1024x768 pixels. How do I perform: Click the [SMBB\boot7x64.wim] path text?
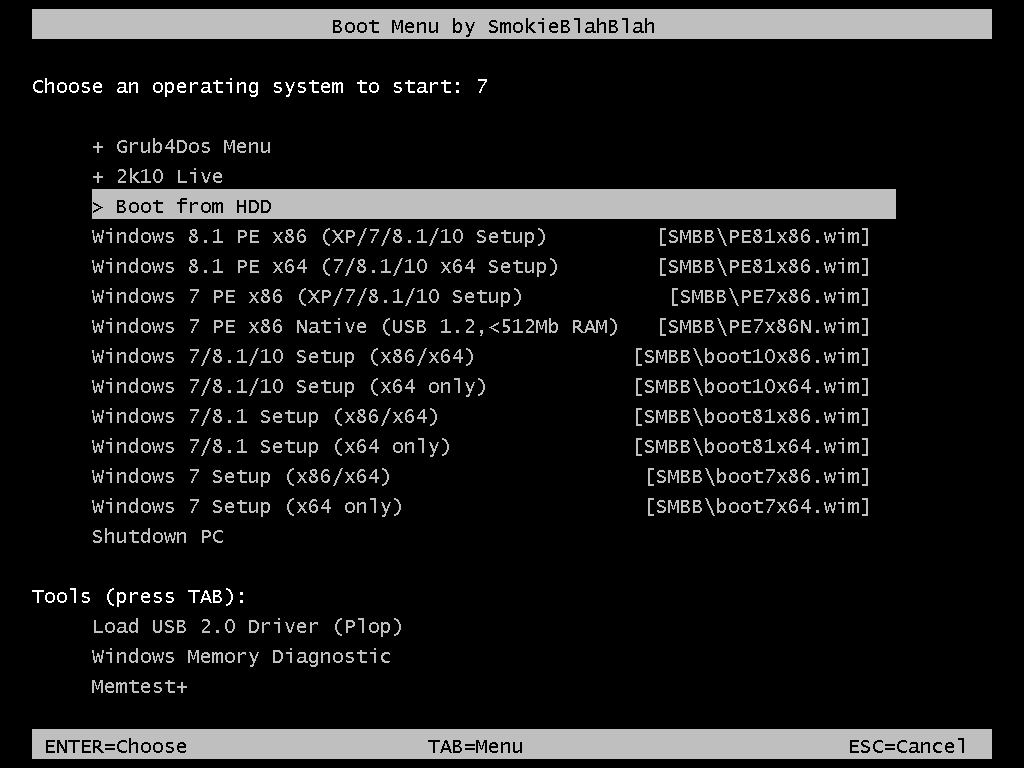click(758, 507)
